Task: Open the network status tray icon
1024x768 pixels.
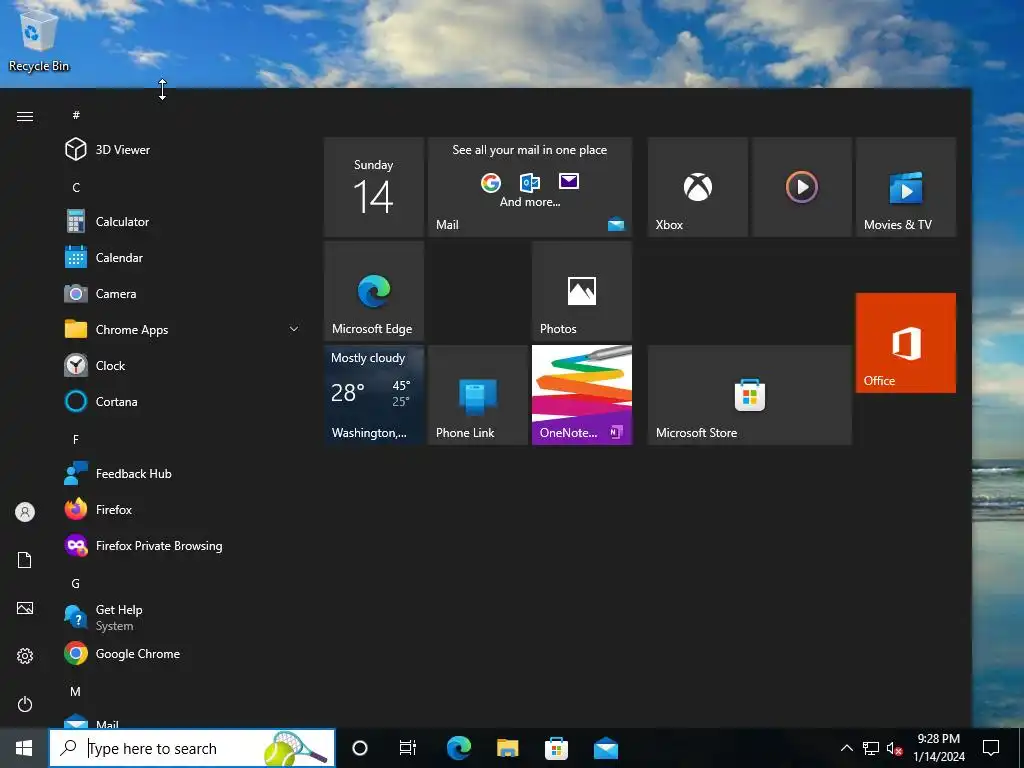Action: (x=871, y=748)
